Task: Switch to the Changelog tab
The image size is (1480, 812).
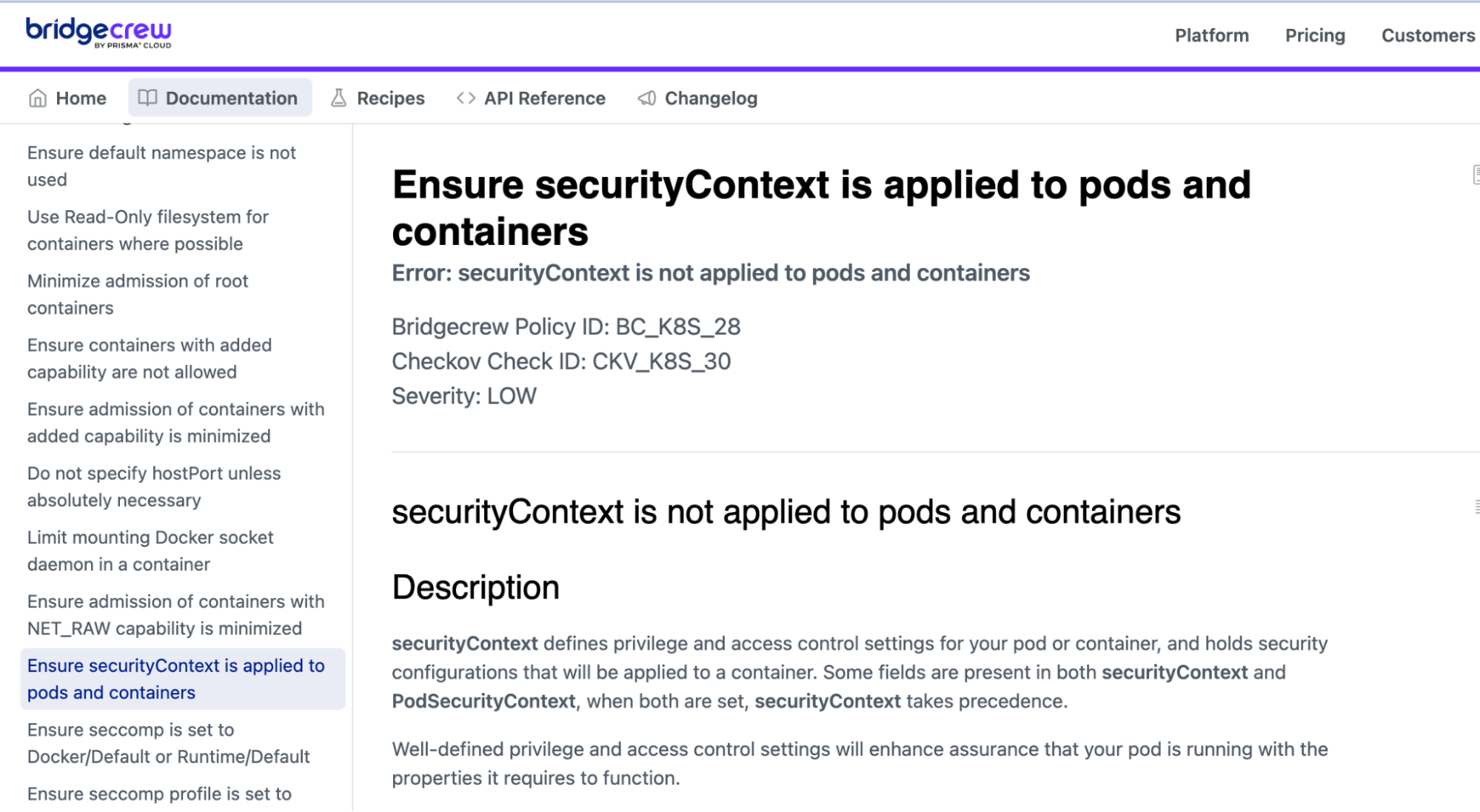Action: point(697,98)
